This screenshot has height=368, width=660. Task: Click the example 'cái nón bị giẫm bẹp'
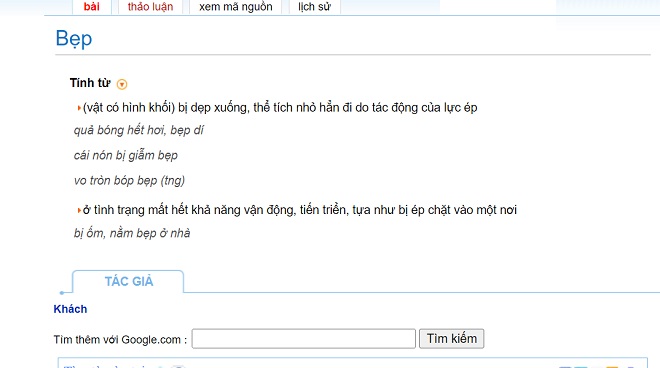click(x=125, y=155)
